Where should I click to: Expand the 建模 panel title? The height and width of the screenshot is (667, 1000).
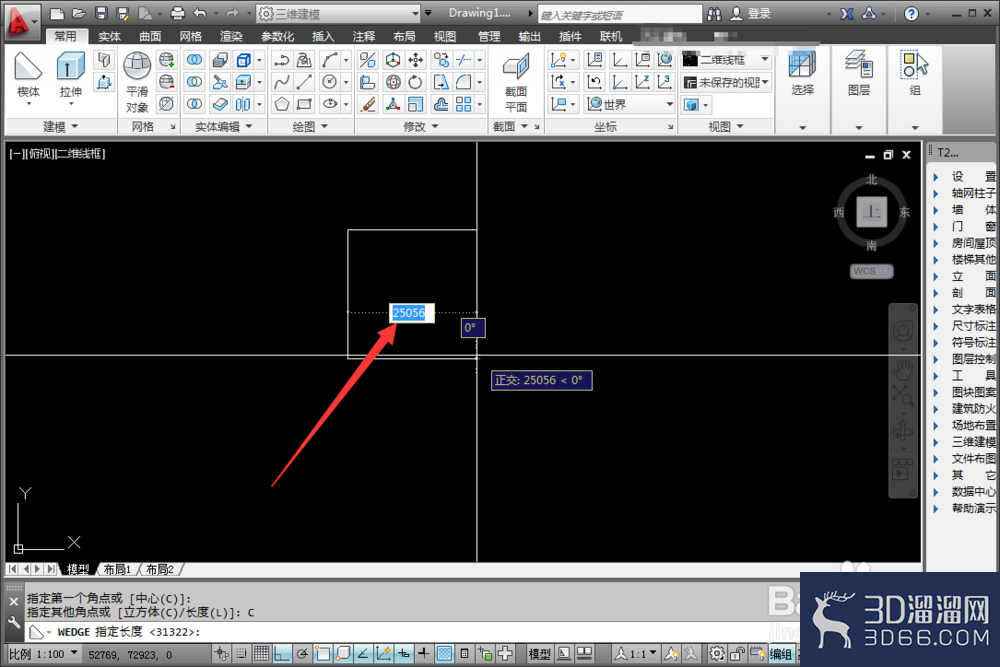coord(61,127)
